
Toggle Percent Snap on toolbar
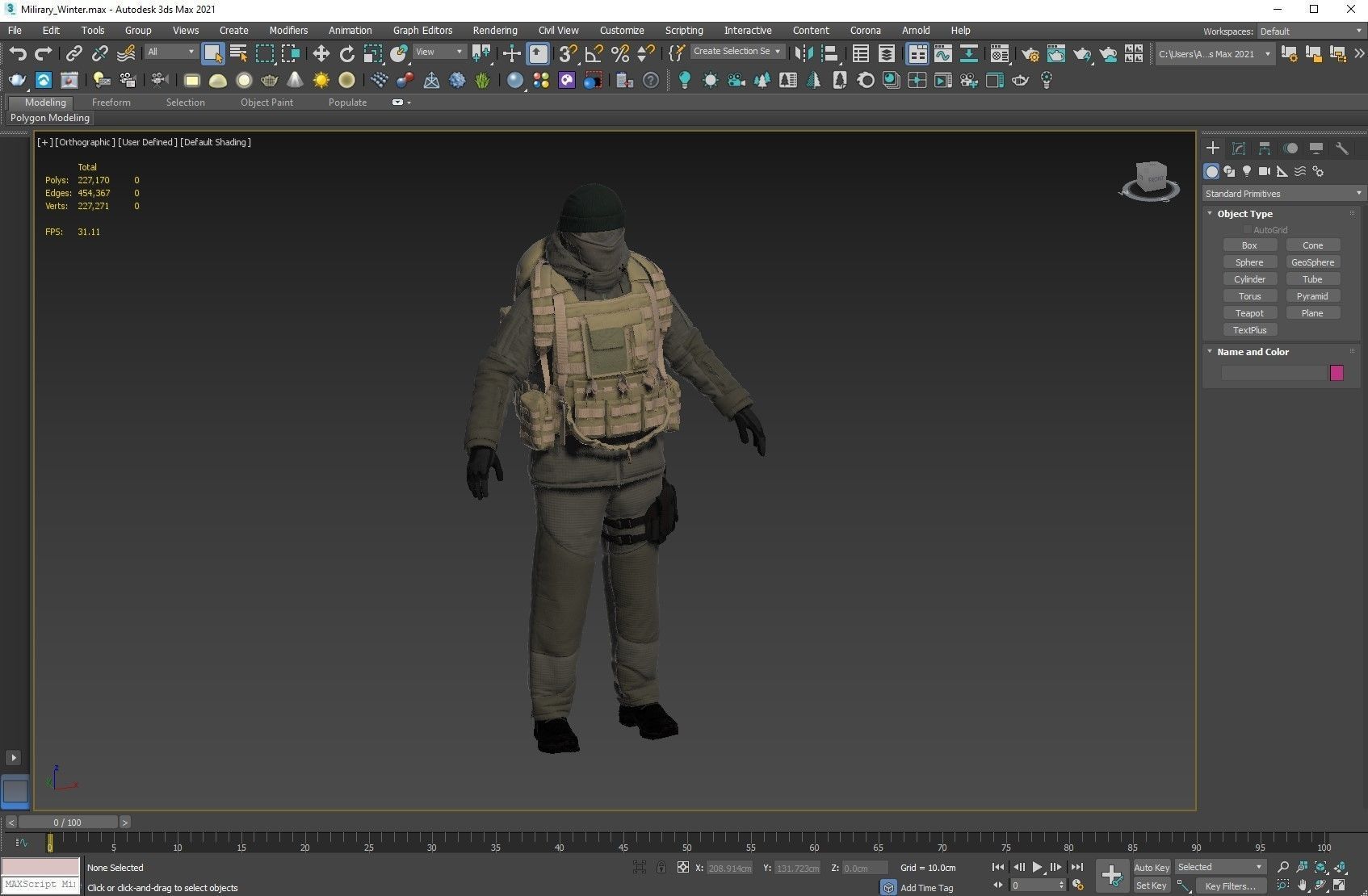pos(619,53)
